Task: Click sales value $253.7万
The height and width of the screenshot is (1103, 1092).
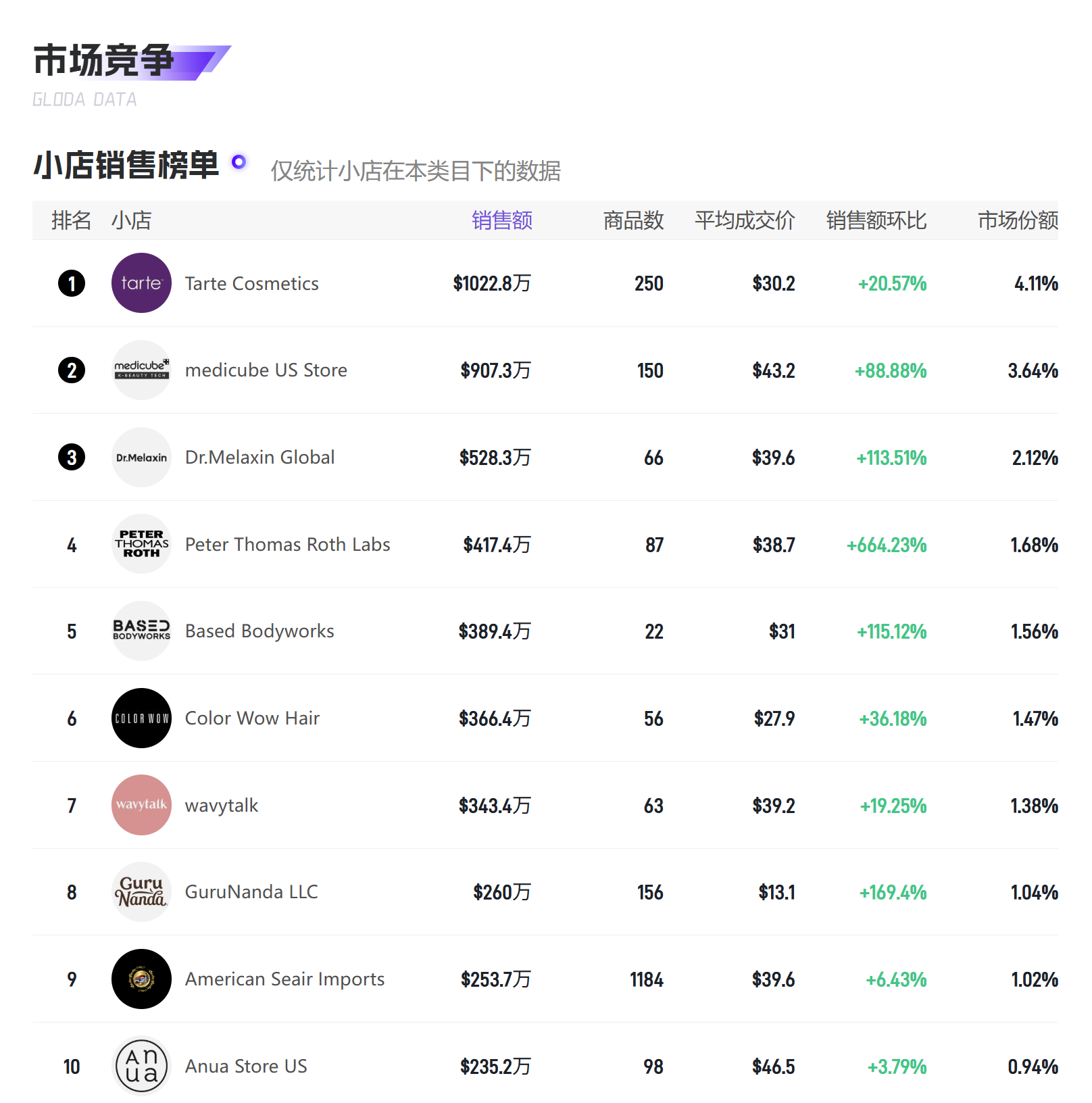Action: click(x=496, y=979)
